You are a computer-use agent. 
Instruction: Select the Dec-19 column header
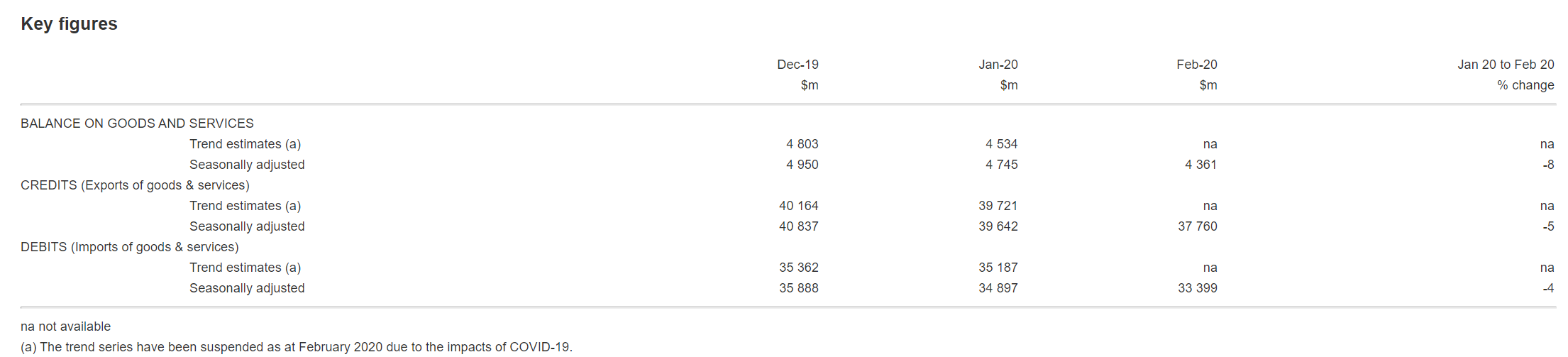click(x=797, y=65)
